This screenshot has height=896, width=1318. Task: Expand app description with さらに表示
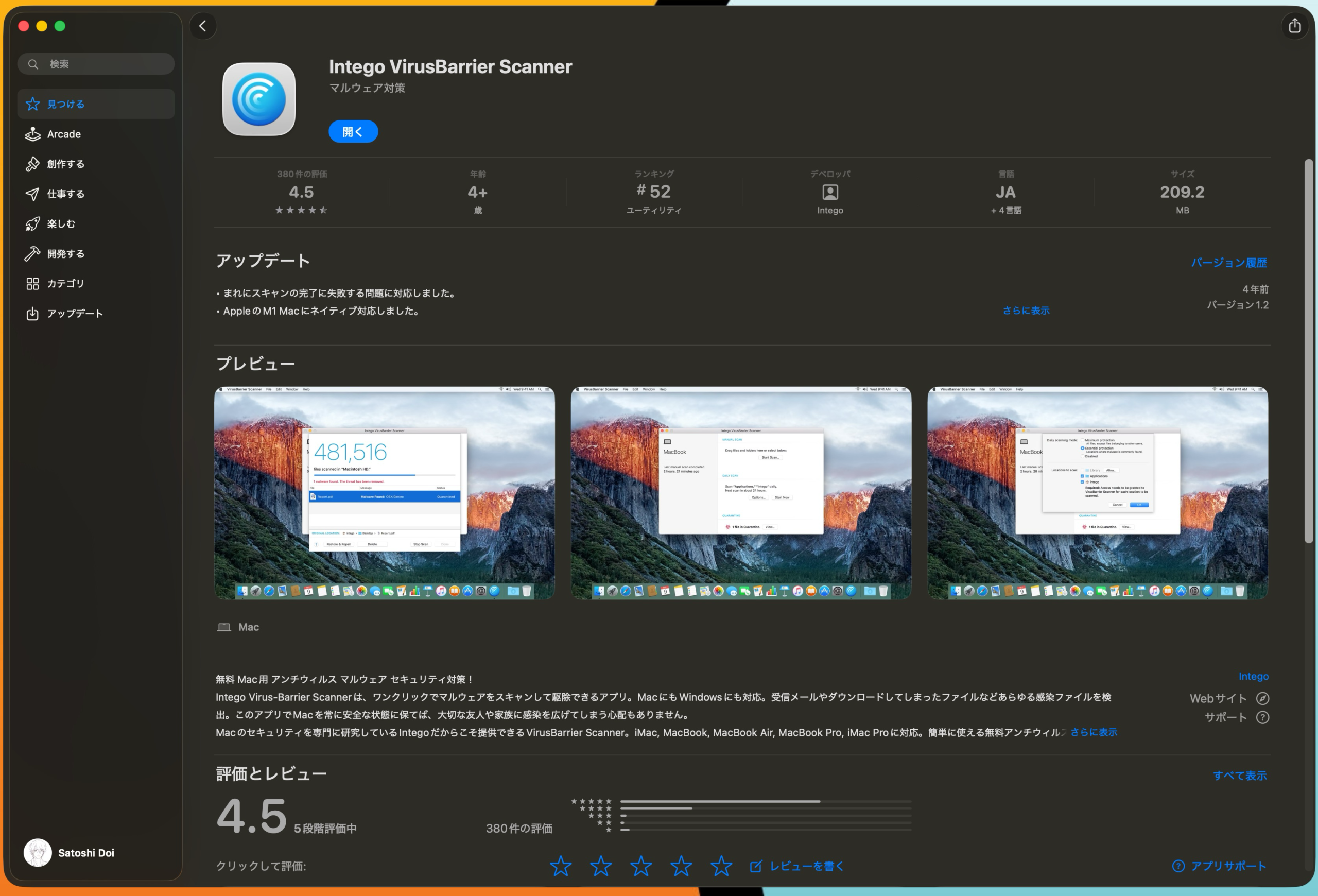pyautogui.click(x=1094, y=732)
